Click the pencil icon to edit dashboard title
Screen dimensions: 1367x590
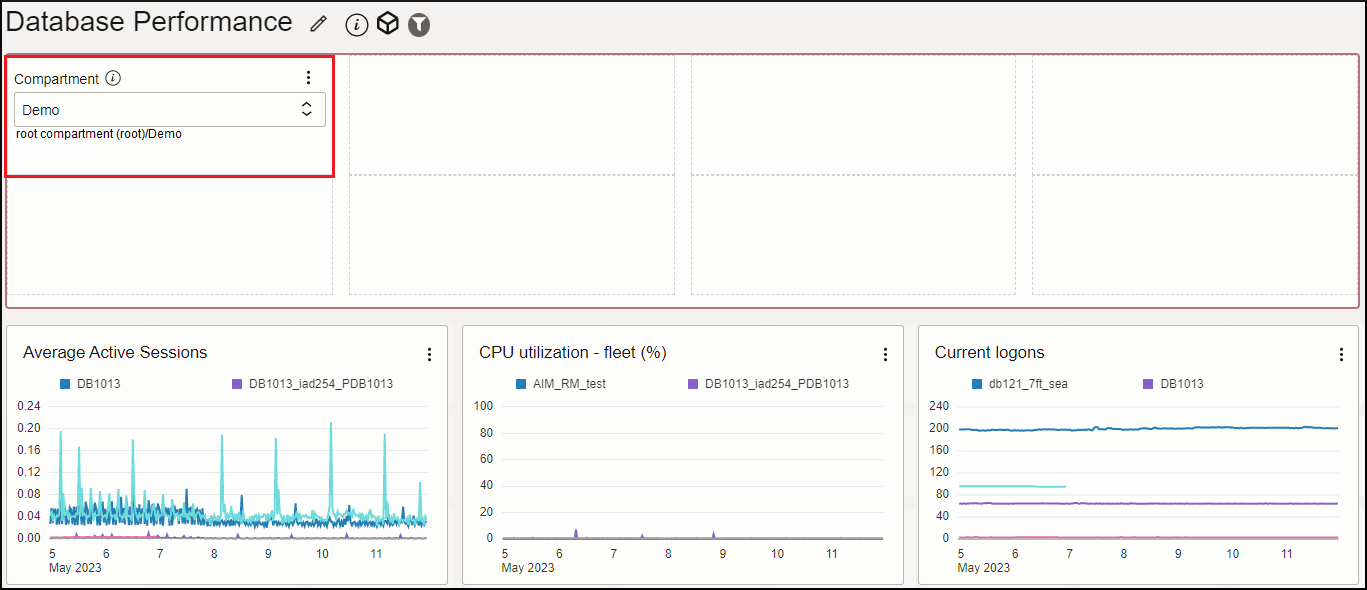pos(318,22)
